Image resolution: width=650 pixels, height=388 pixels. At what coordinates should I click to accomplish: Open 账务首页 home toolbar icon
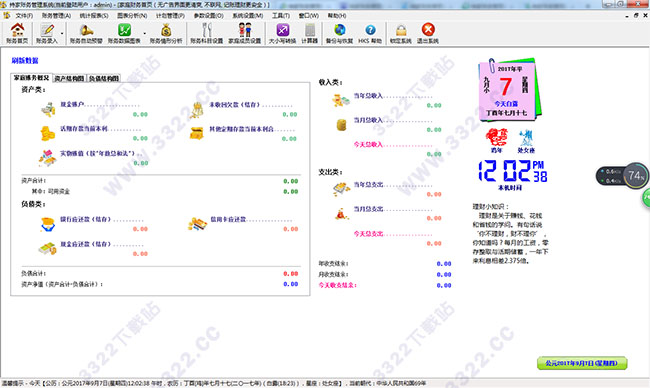[x=17, y=33]
